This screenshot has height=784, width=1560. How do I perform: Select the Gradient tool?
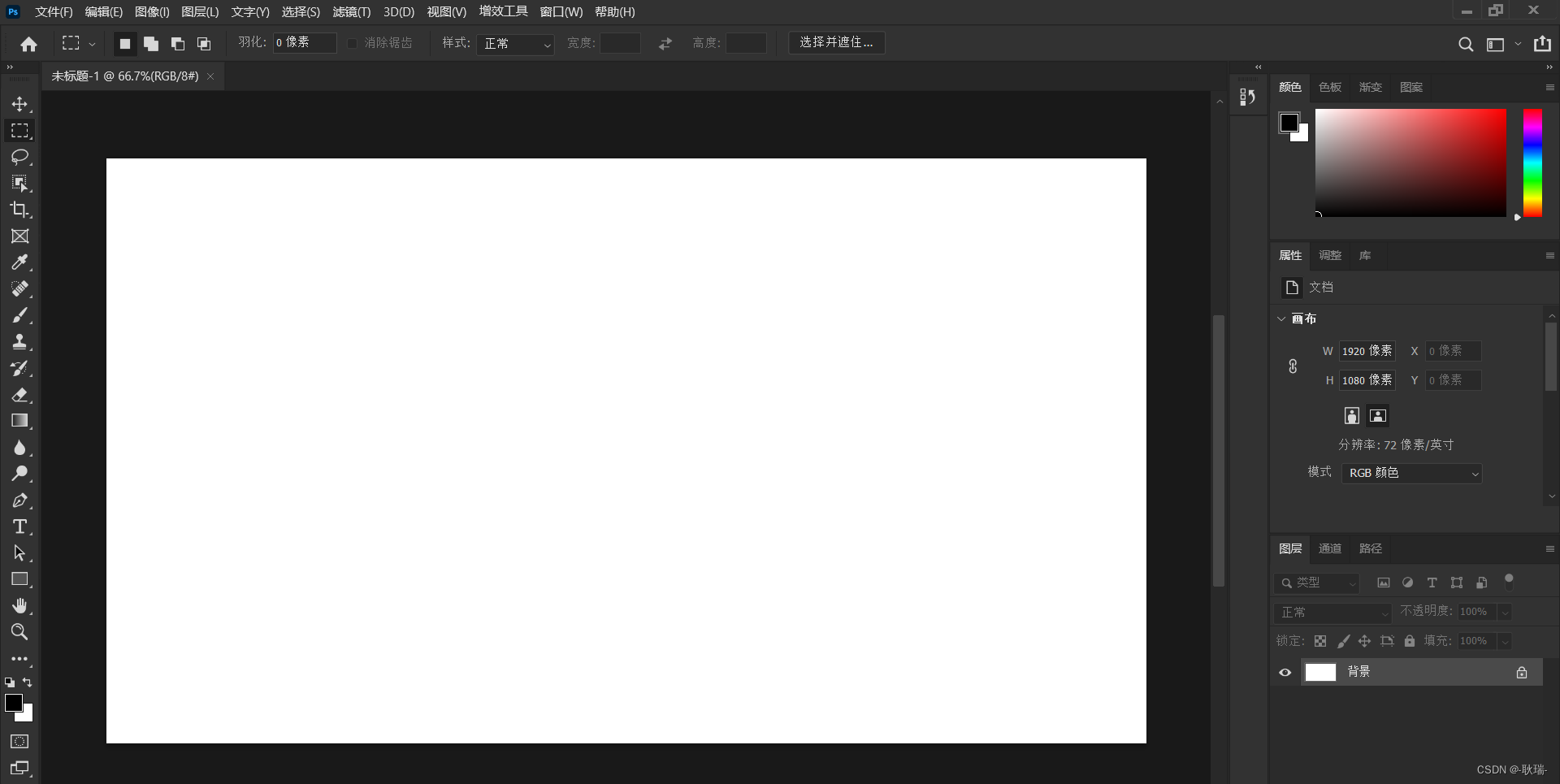19,421
